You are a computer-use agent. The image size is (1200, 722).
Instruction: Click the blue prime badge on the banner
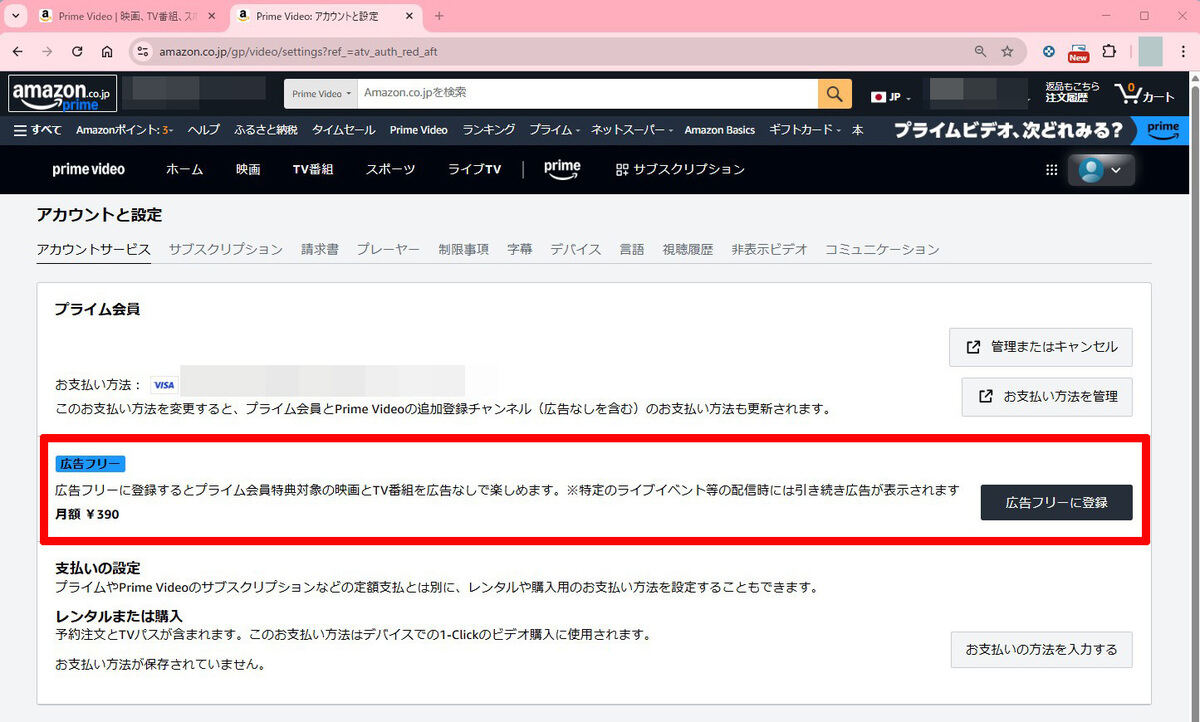point(1163,130)
